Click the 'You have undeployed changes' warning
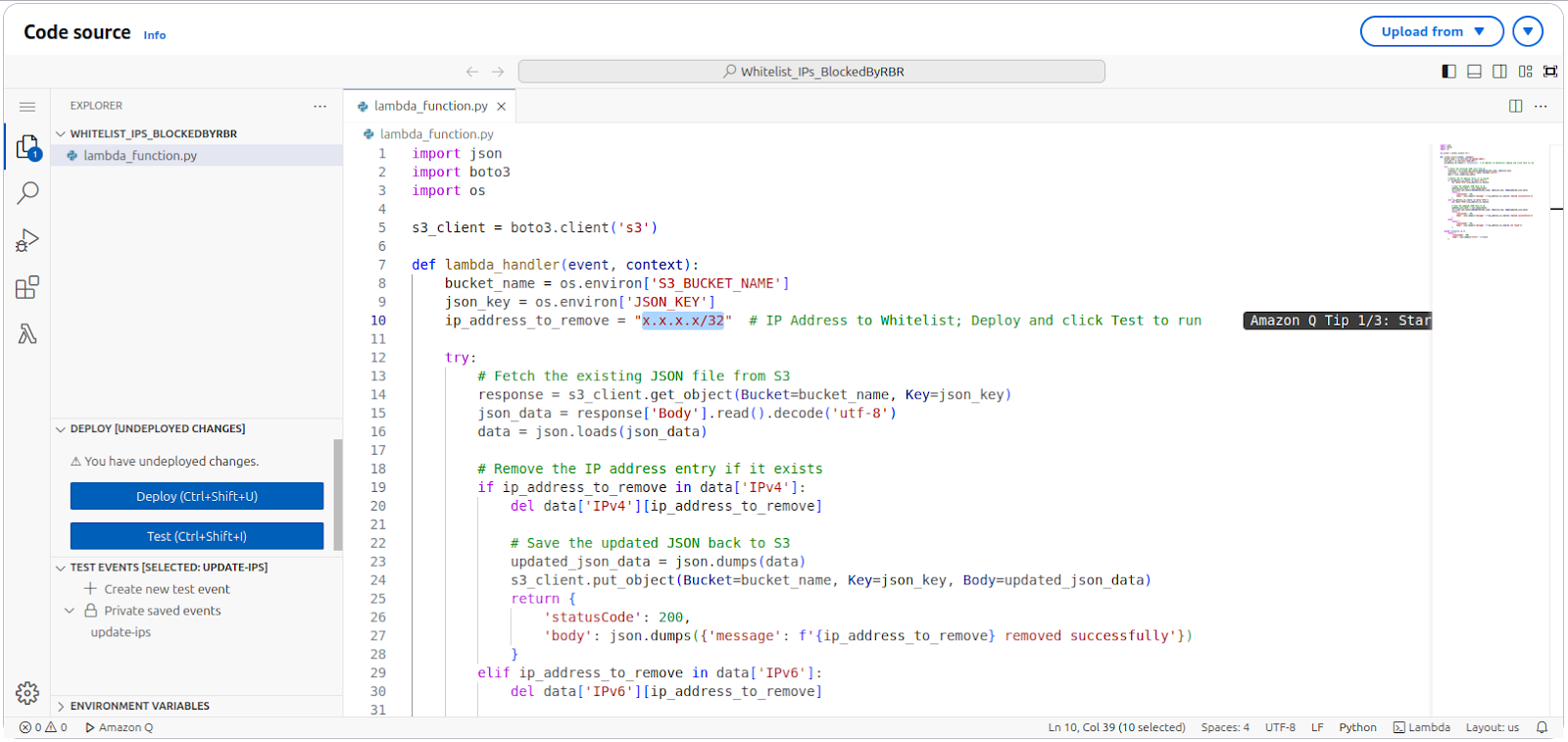 [x=165, y=461]
